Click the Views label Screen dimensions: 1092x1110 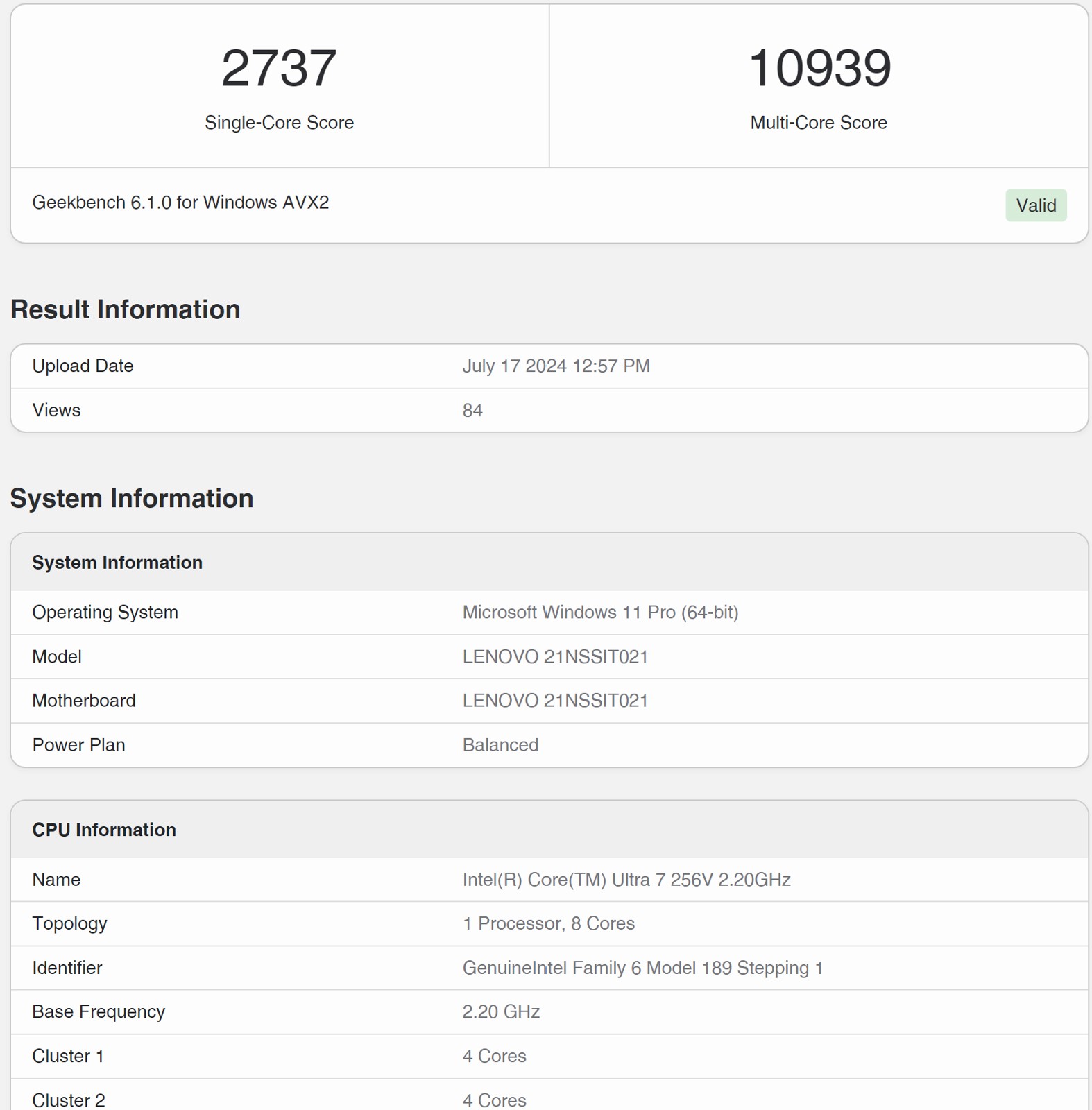tap(56, 410)
